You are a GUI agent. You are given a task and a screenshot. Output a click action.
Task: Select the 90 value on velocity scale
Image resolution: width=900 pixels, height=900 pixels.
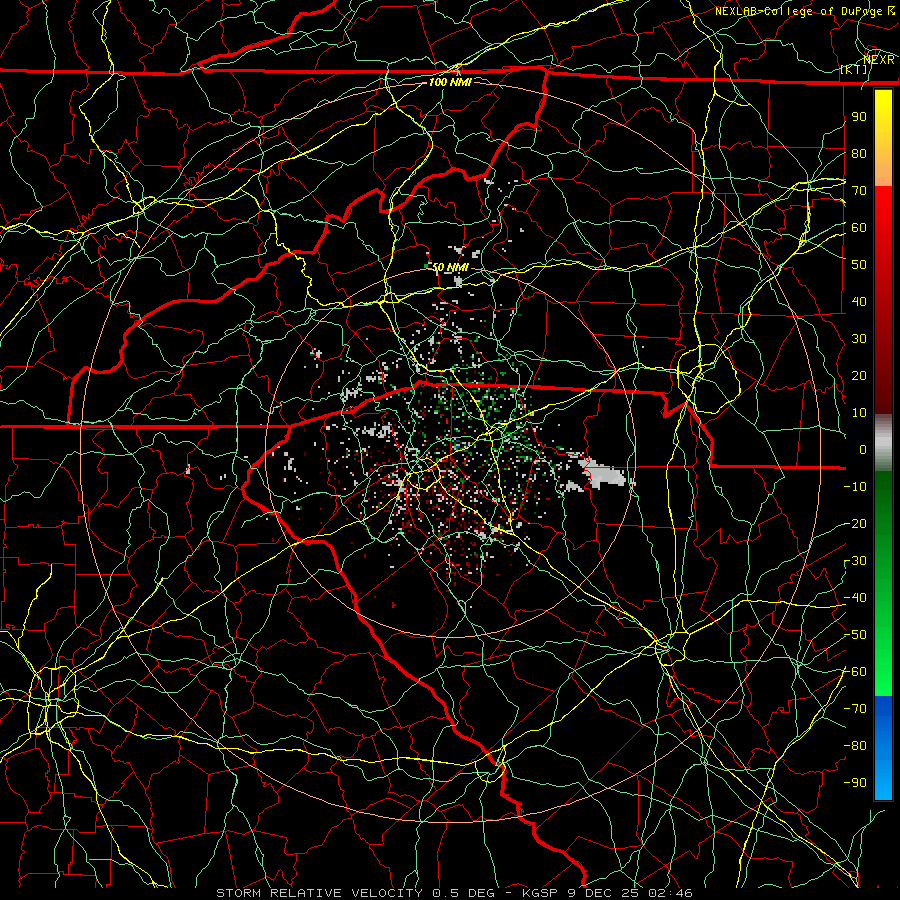tap(859, 117)
